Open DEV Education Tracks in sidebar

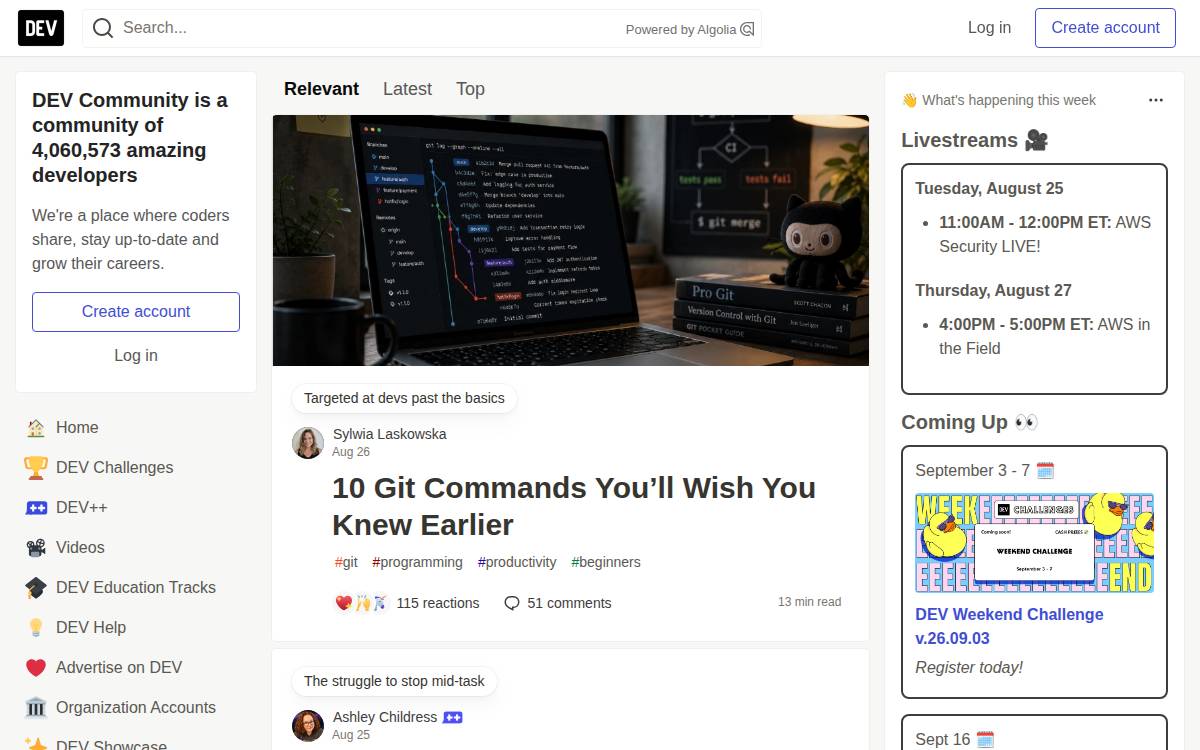[136, 588]
